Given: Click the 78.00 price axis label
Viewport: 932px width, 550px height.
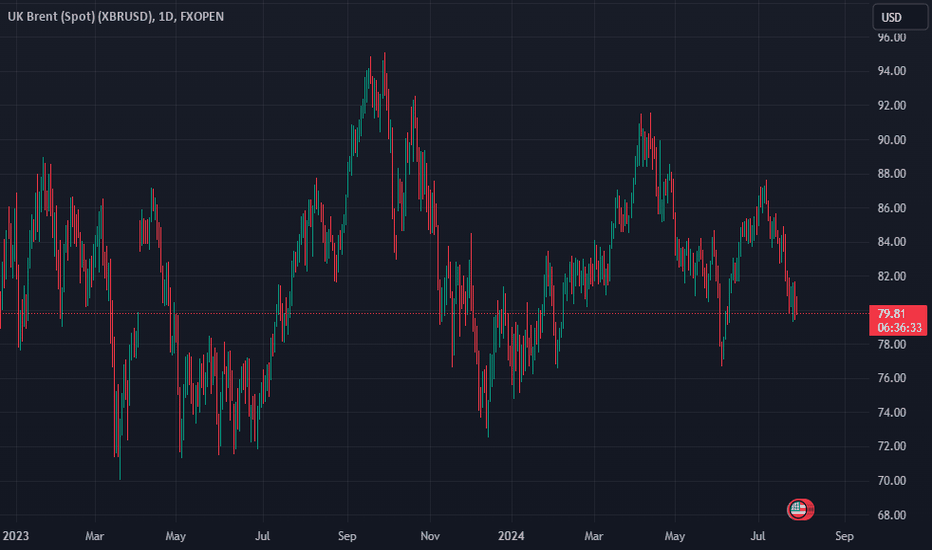Looking at the screenshot, I should [x=892, y=344].
